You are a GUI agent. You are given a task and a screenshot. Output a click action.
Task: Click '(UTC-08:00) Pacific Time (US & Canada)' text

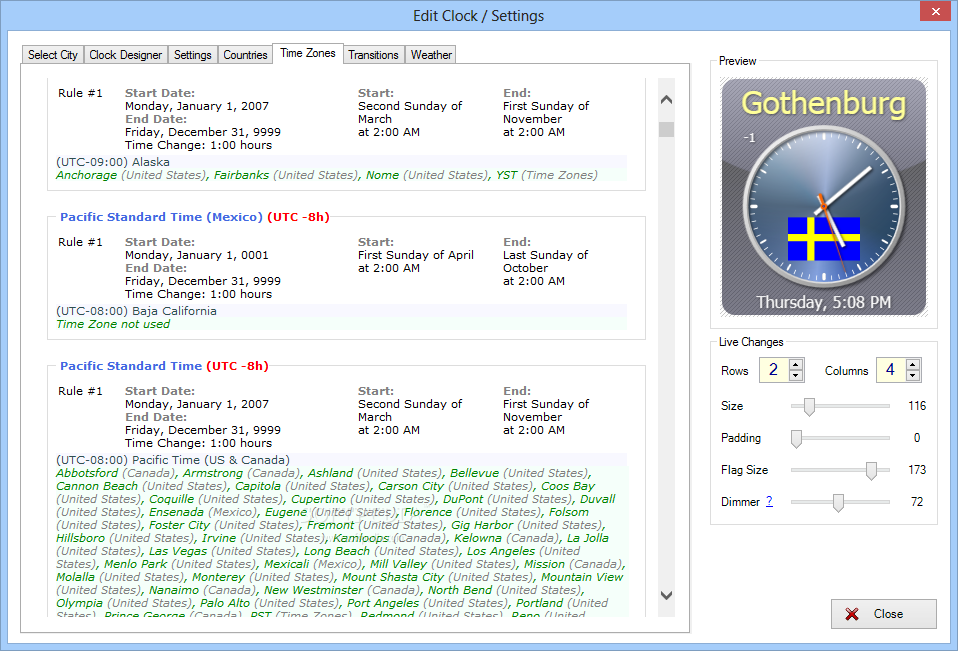click(173, 460)
